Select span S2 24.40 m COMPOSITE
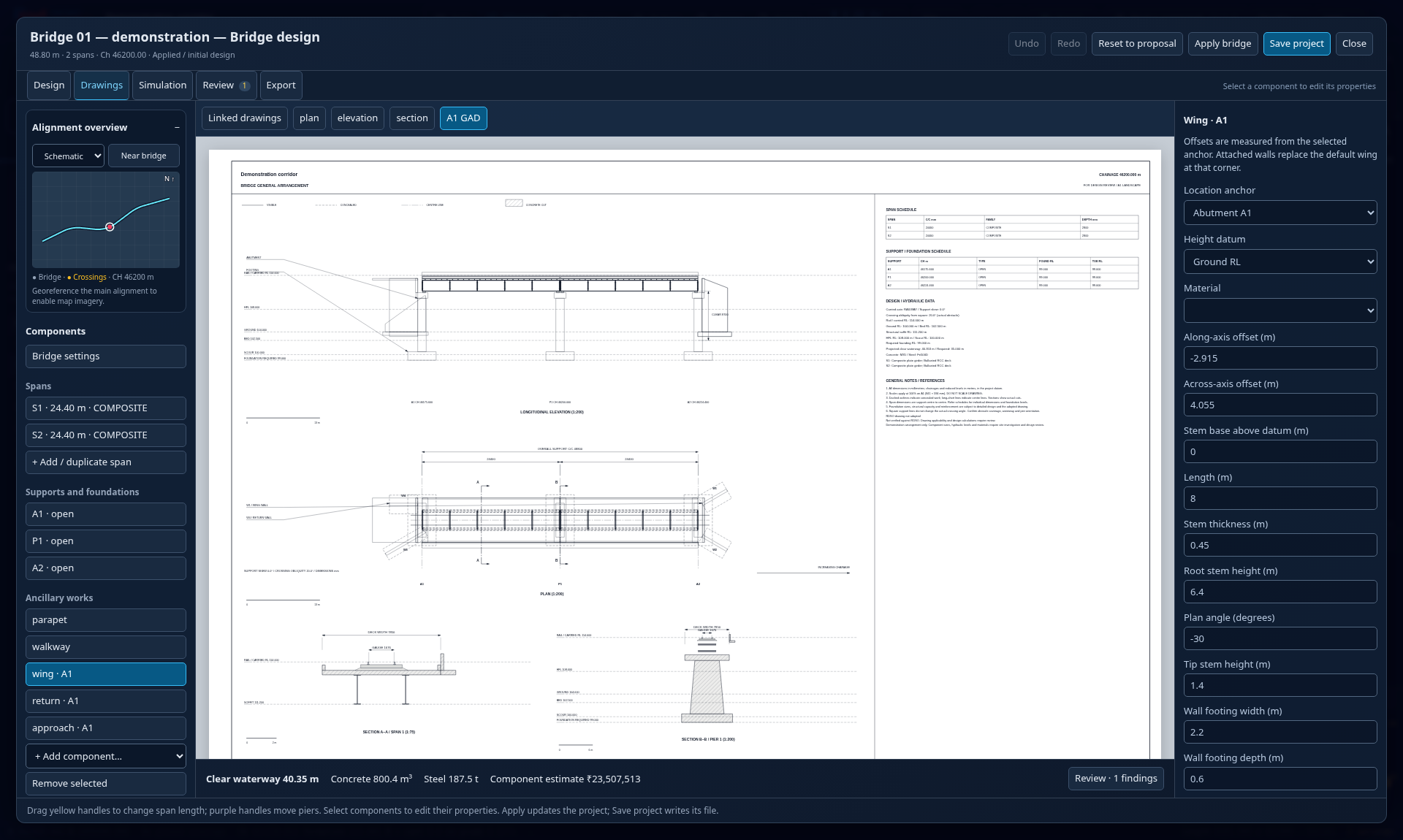1403x840 pixels. point(106,435)
